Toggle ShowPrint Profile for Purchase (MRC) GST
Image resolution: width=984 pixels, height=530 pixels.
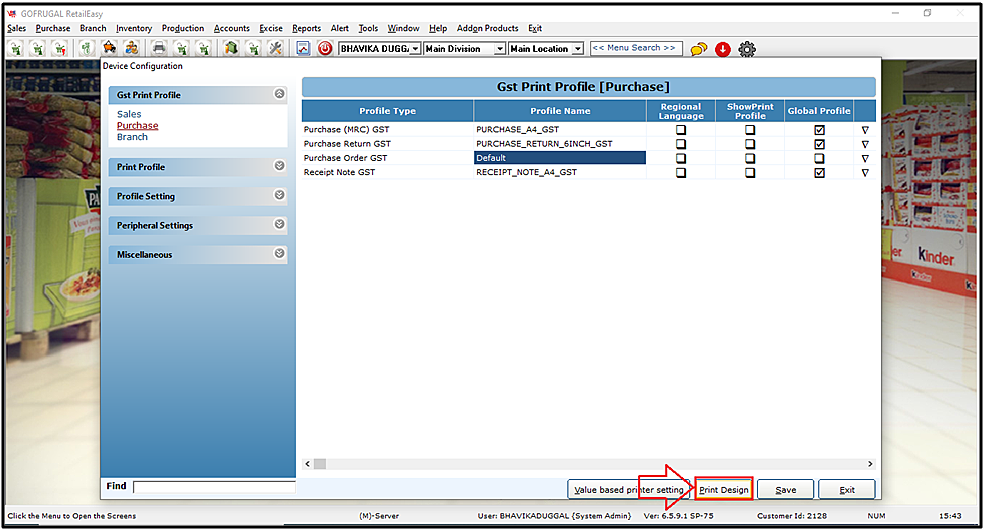[750, 130]
